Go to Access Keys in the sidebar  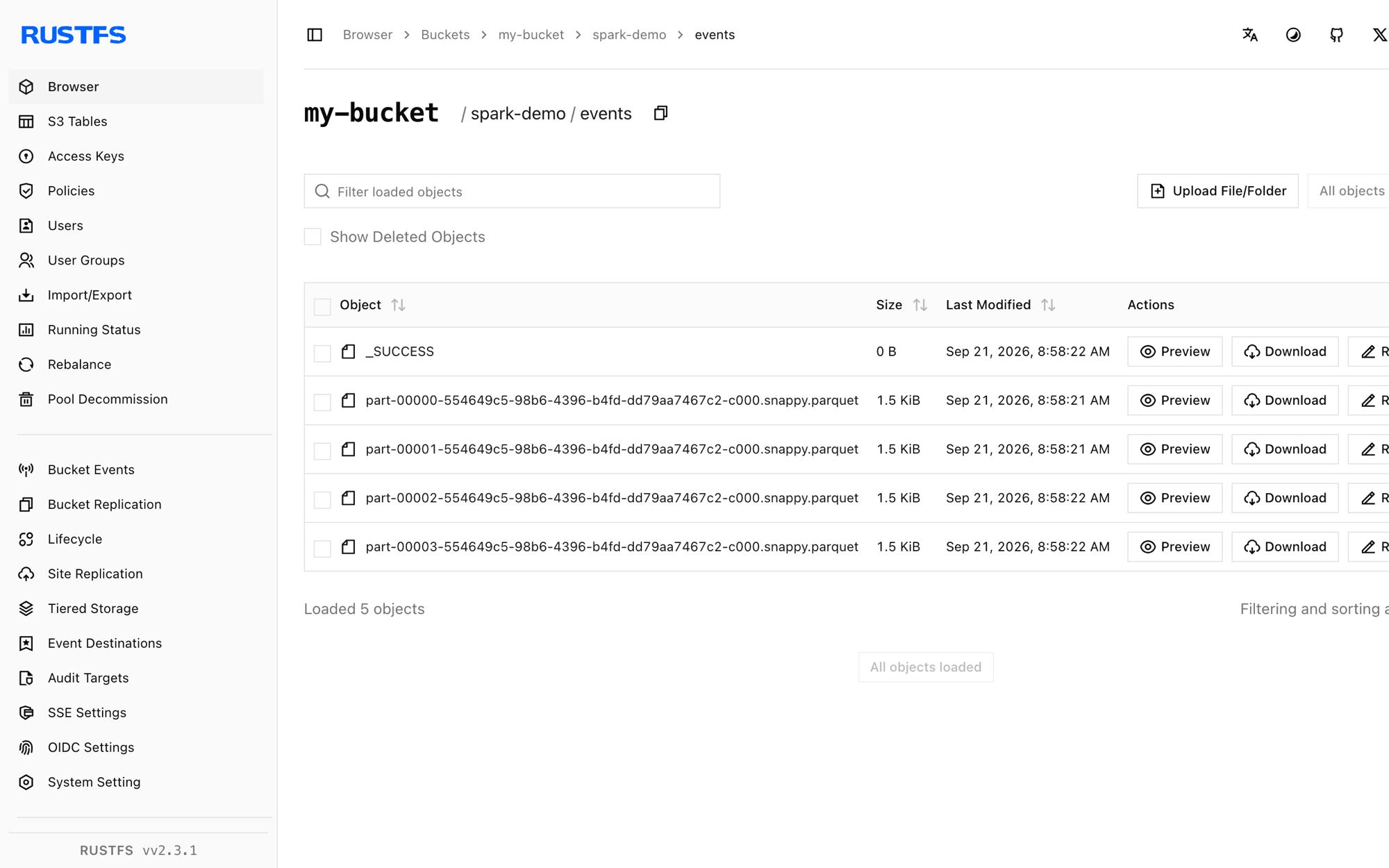[136, 156]
